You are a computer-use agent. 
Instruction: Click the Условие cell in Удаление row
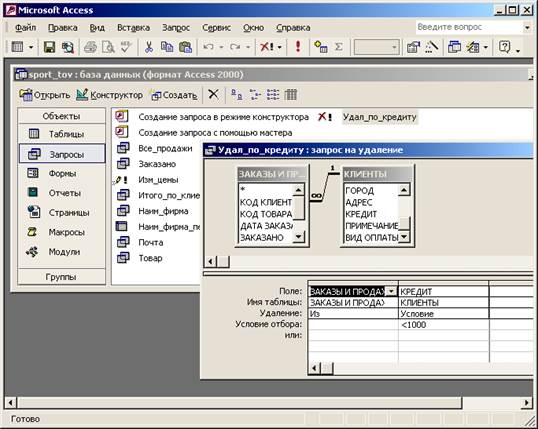click(443, 314)
